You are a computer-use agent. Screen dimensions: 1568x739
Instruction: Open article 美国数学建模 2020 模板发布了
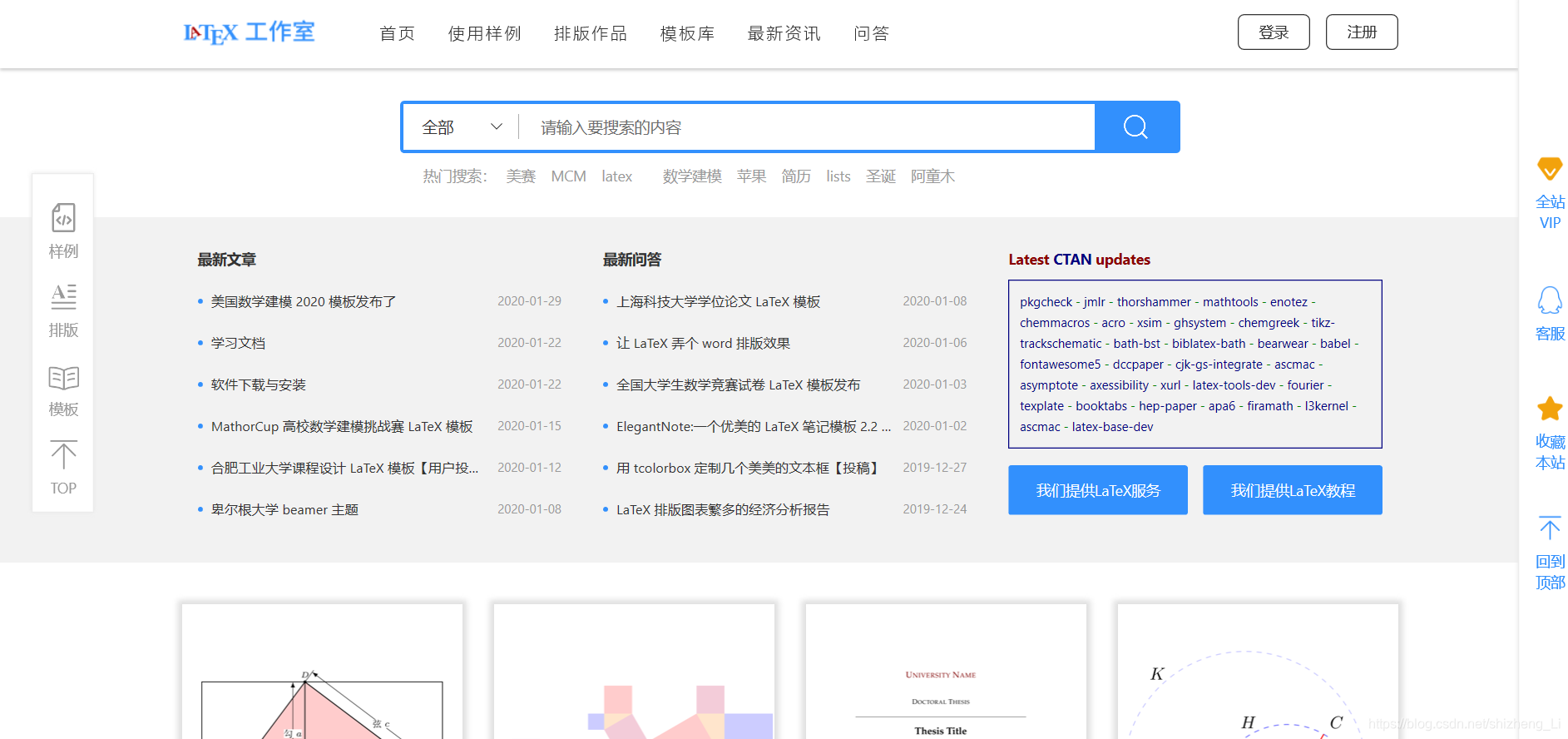click(x=304, y=301)
